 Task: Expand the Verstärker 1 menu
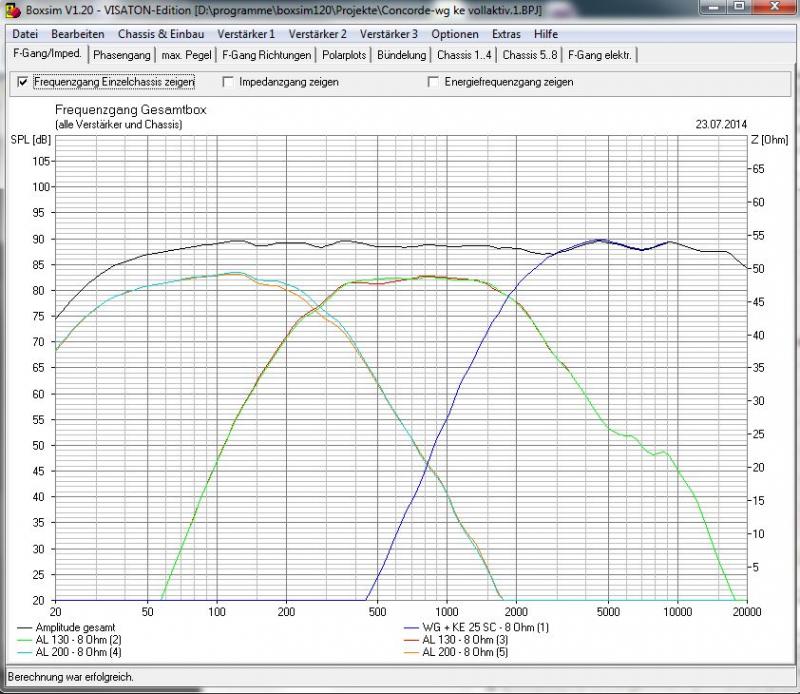pos(246,34)
